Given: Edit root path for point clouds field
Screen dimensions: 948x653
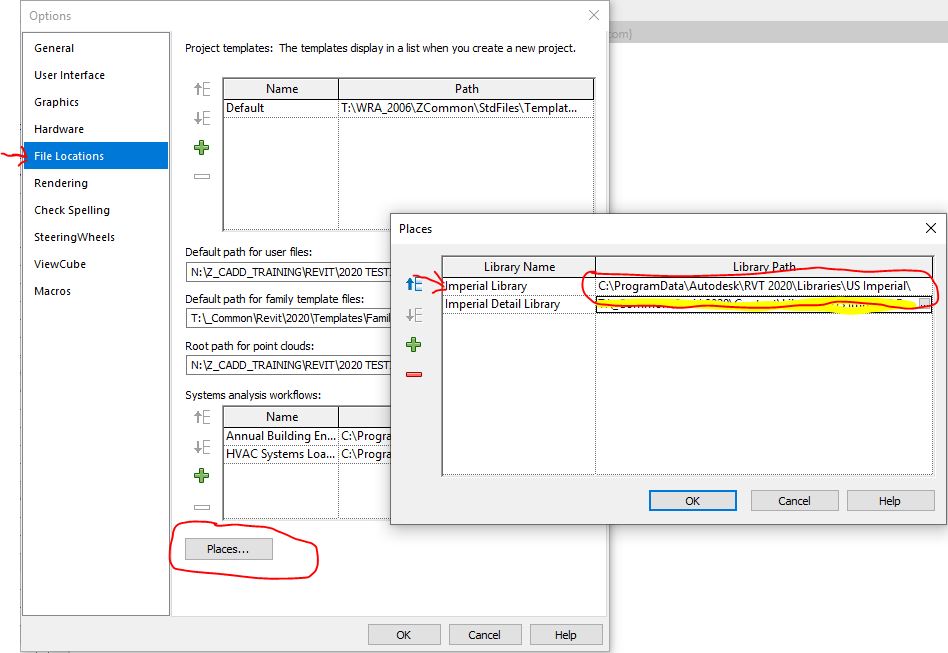Looking at the screenshot, I should (x=288, y=365).
